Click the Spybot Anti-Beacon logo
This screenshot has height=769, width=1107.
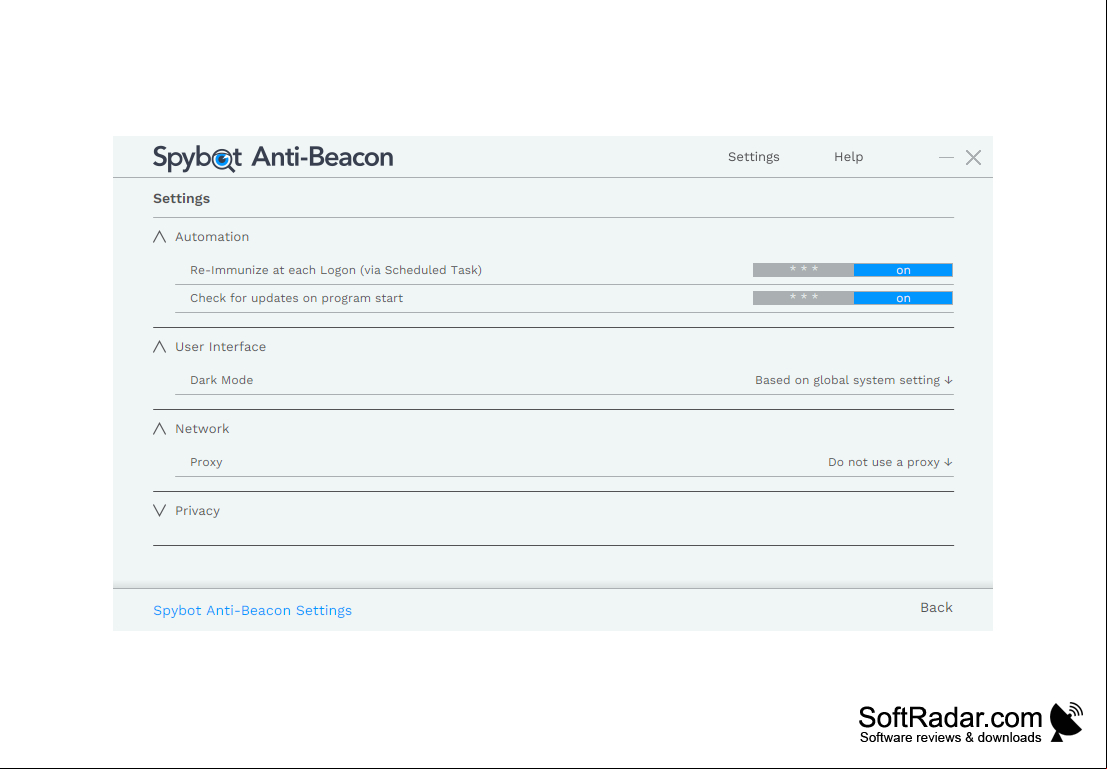pyautogui.click(x=273, y=157)
